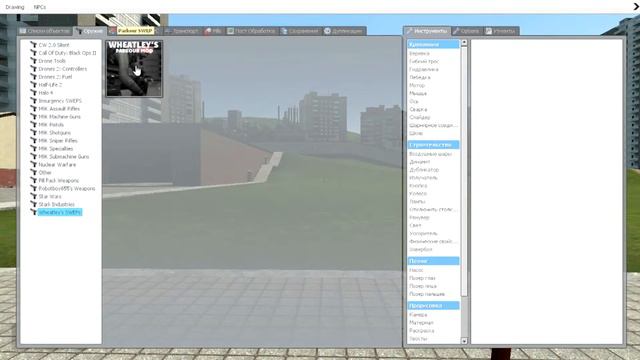
Task: Click the gun icon beside Nuclear Warfare
Action: point(33,164)
